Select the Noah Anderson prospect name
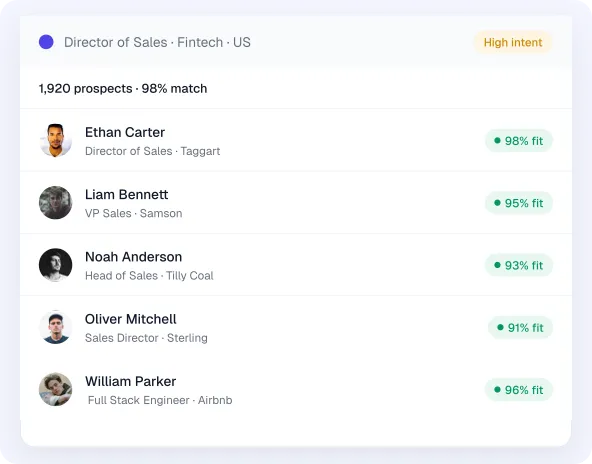Viewport: 592px width, 464px height. coord(134,257)
